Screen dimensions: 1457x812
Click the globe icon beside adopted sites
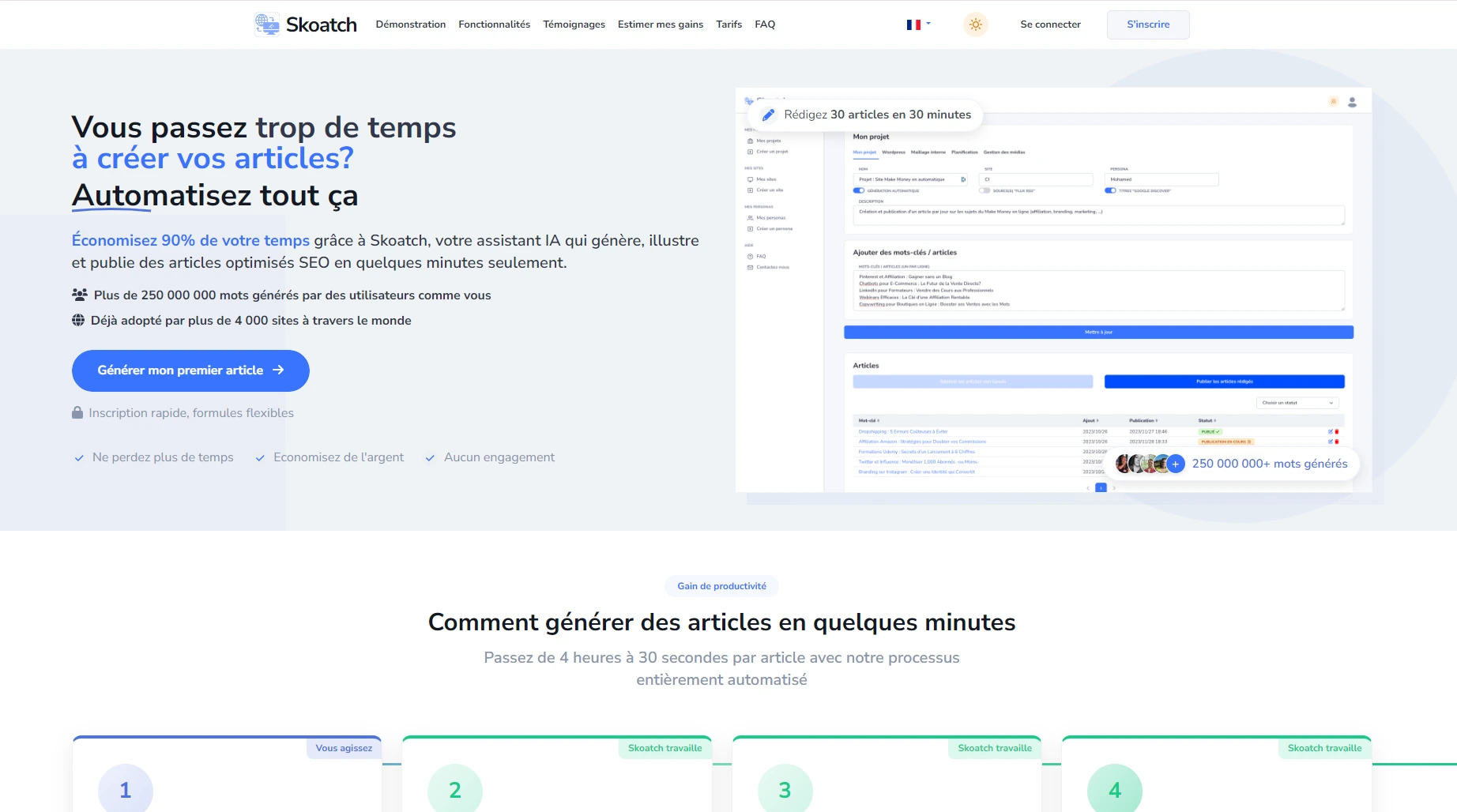tap(78, 320)
